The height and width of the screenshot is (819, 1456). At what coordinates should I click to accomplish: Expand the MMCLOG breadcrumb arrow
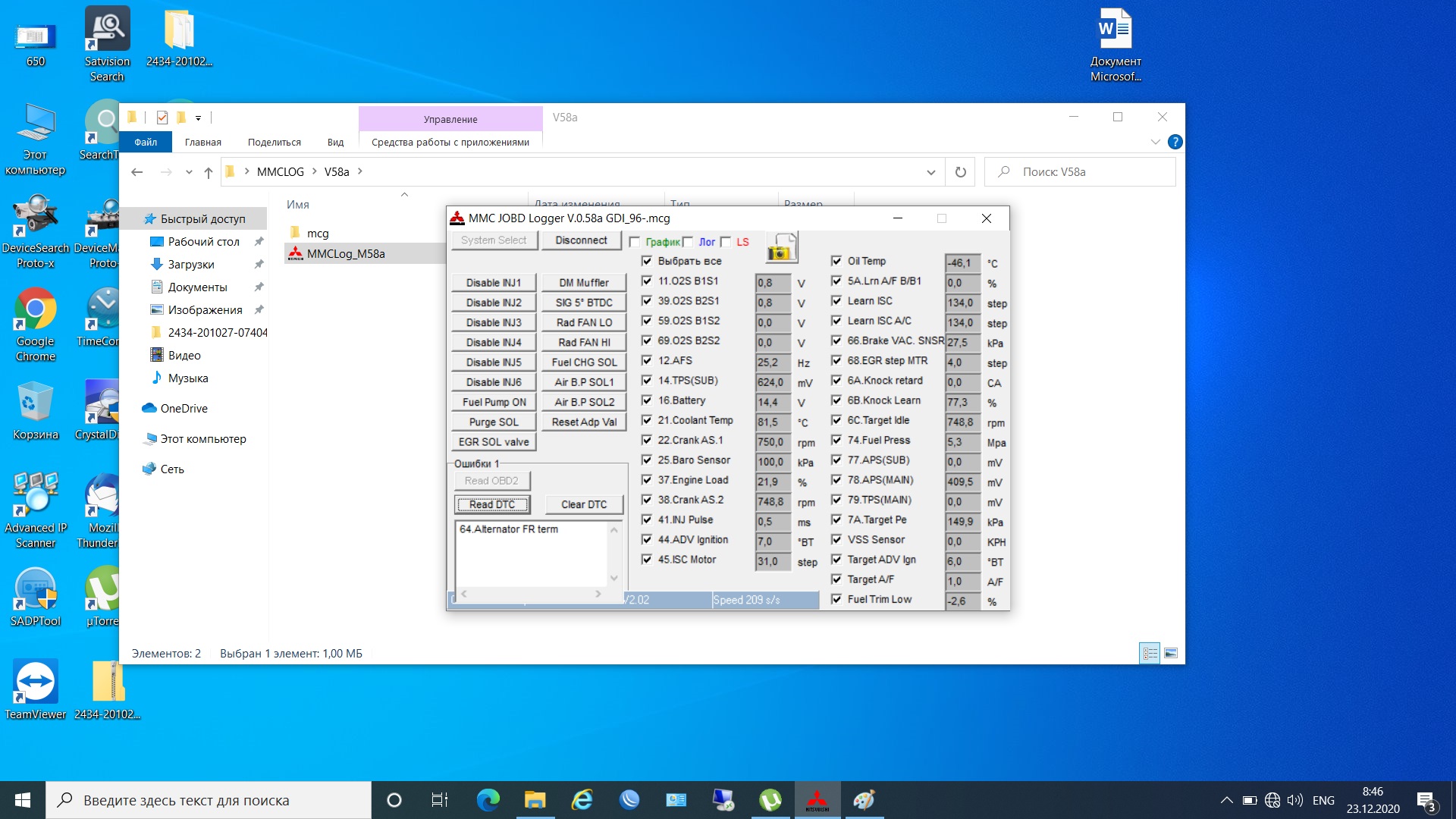(314, 171)
